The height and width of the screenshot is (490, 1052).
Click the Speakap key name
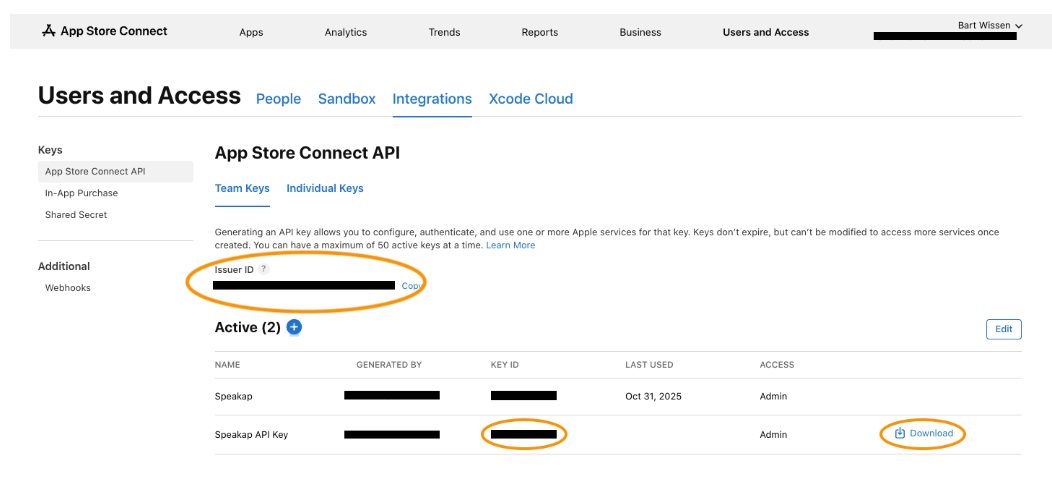pos(233,396)
